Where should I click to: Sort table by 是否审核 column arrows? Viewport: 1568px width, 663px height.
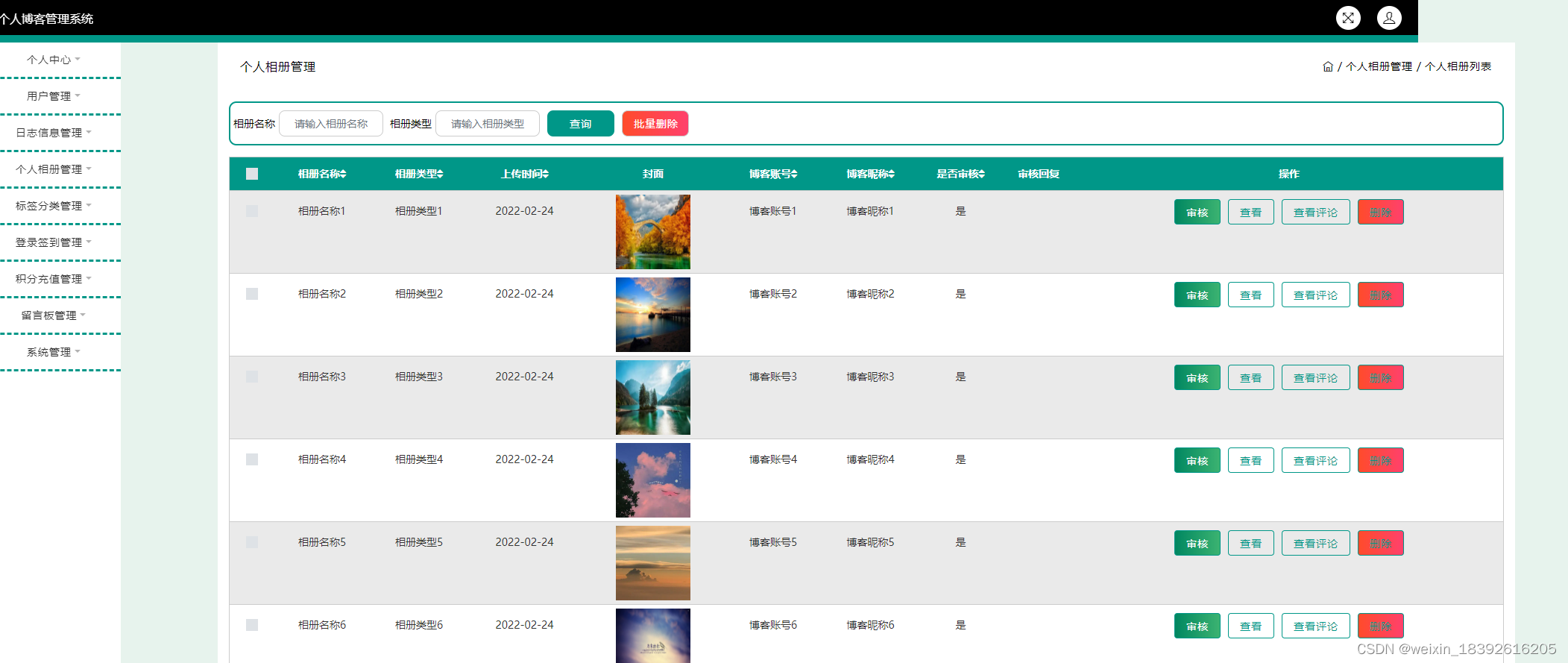click(982, 174)
